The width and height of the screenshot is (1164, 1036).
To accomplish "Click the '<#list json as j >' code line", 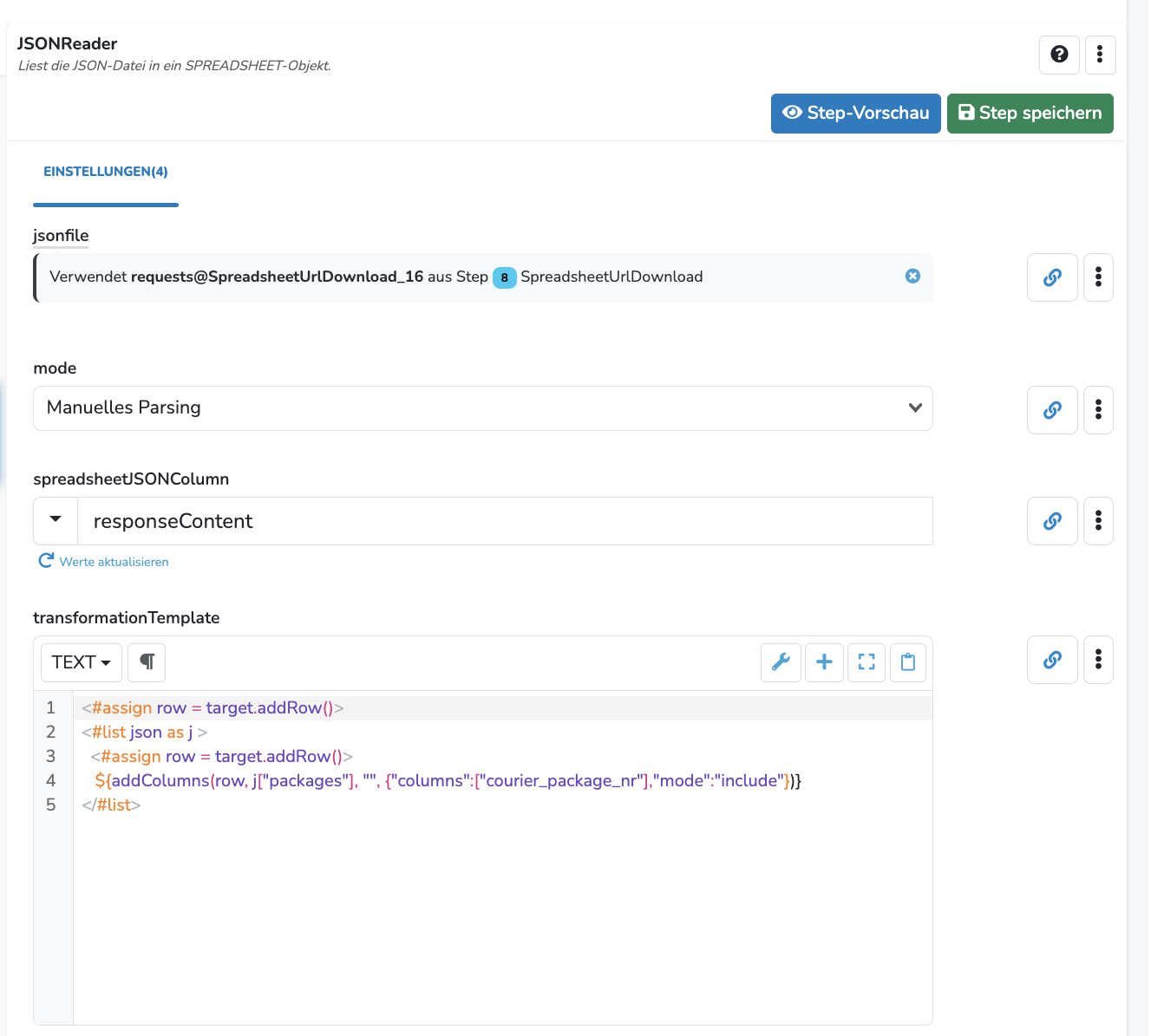I will click(x=145, y=733).
